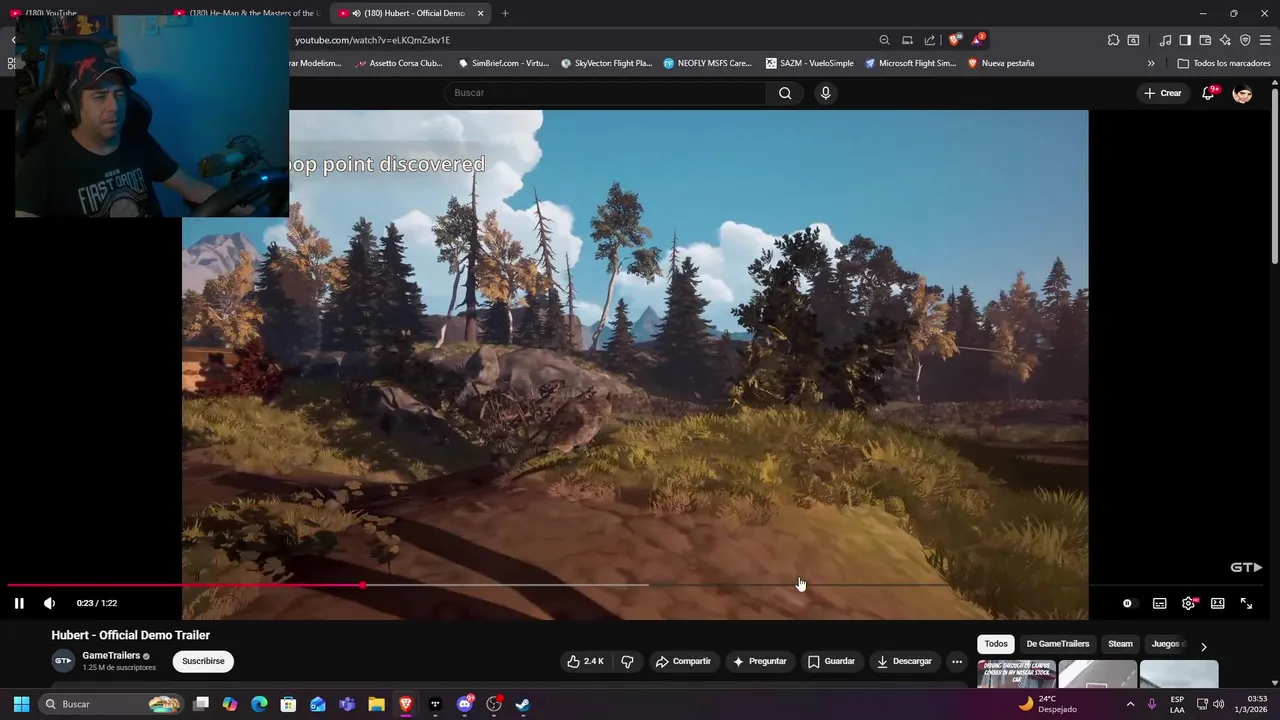Open the SimBrief.com bookmark
The image size is (1280, 720).
click(x=504, y=63)
